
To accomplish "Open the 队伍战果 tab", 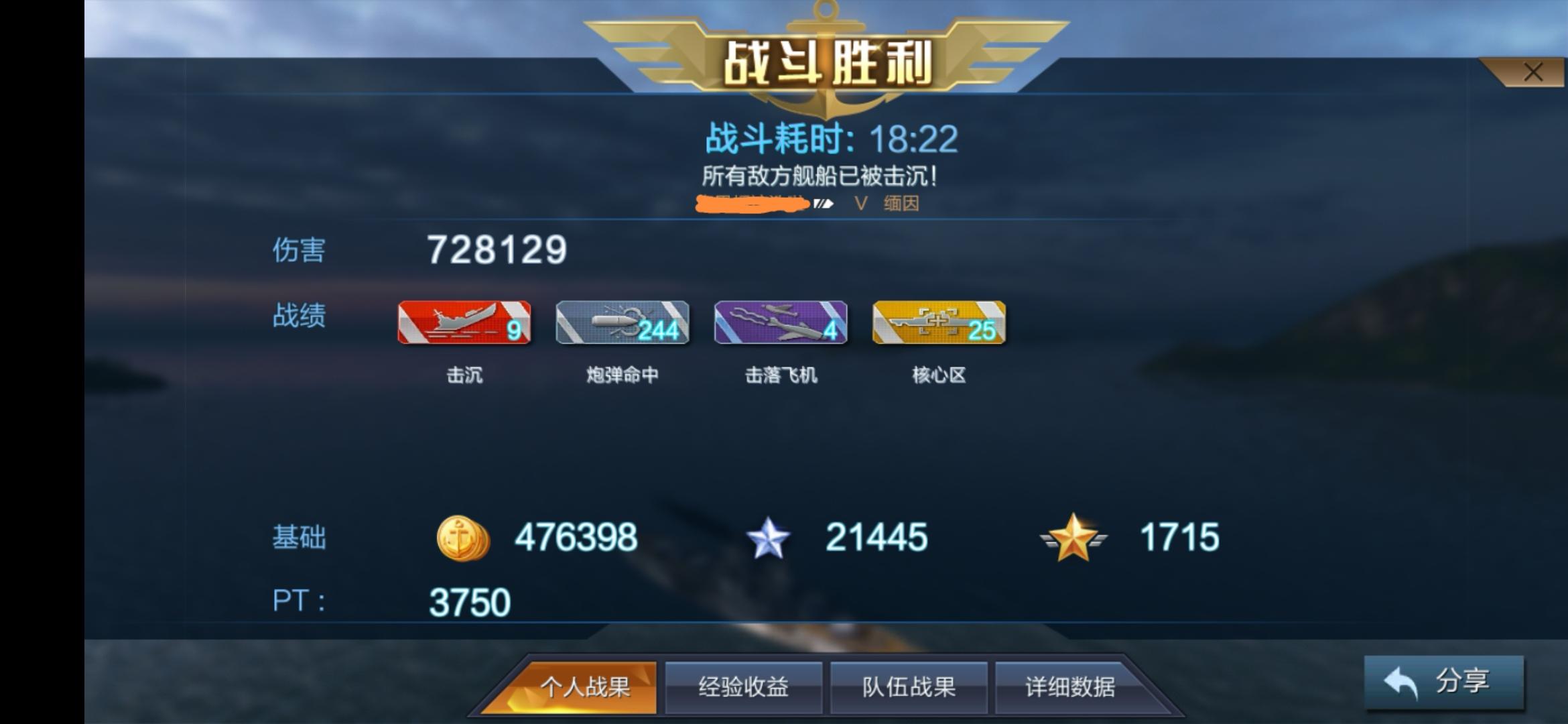I will [x=909, y=687].
